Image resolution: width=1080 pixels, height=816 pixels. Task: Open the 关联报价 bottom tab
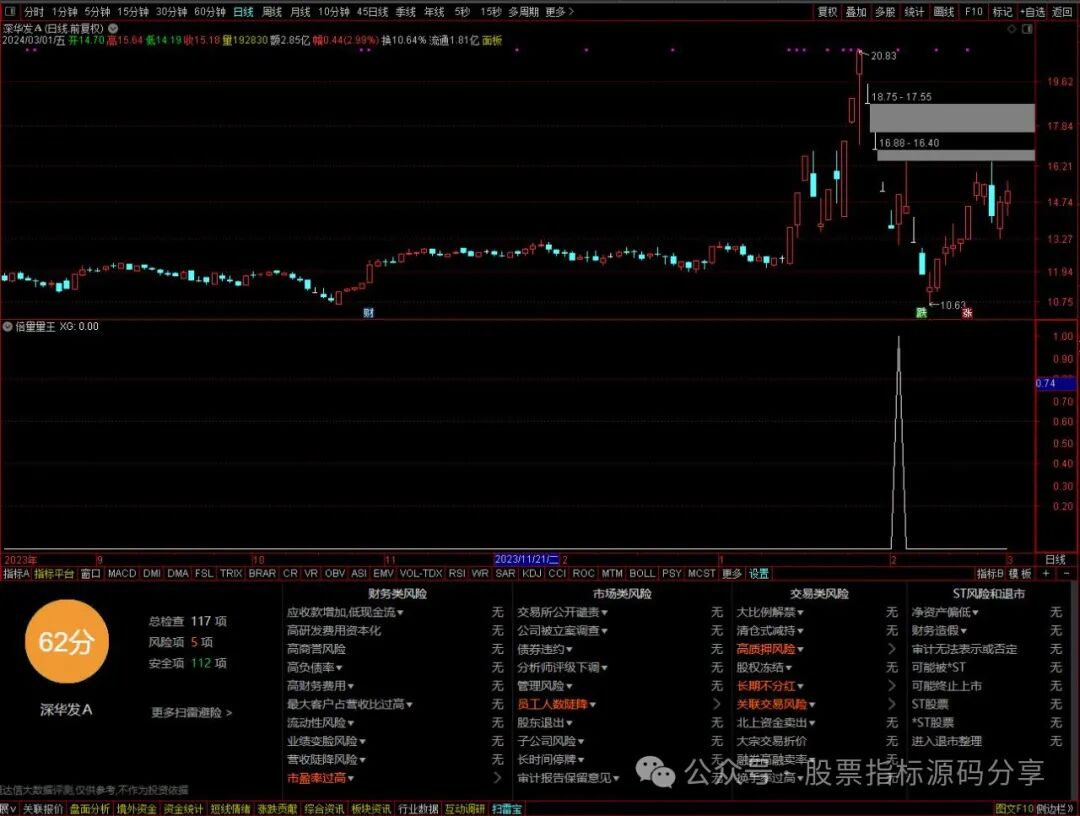pos(43,808)
